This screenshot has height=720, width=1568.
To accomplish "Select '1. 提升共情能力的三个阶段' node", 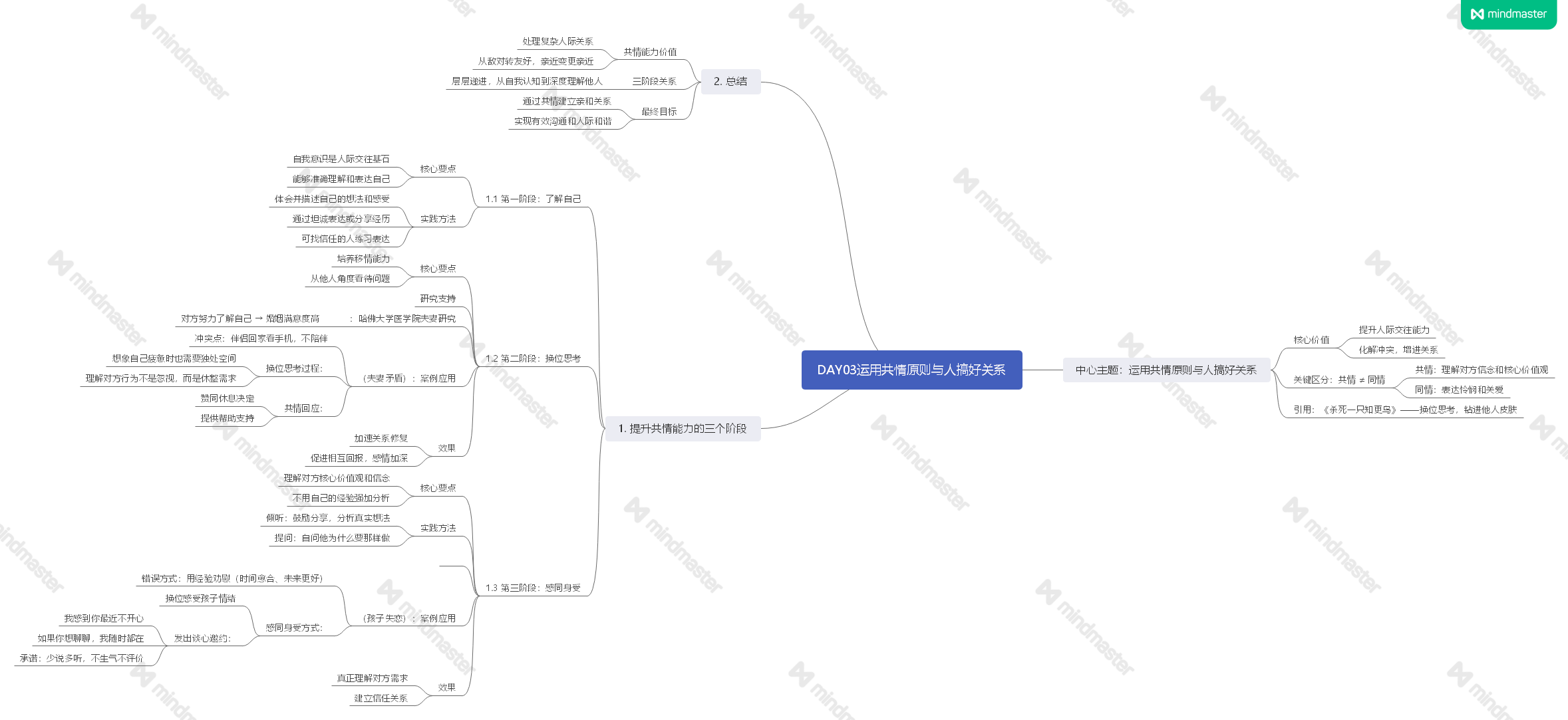I will (x=682, y=428).
